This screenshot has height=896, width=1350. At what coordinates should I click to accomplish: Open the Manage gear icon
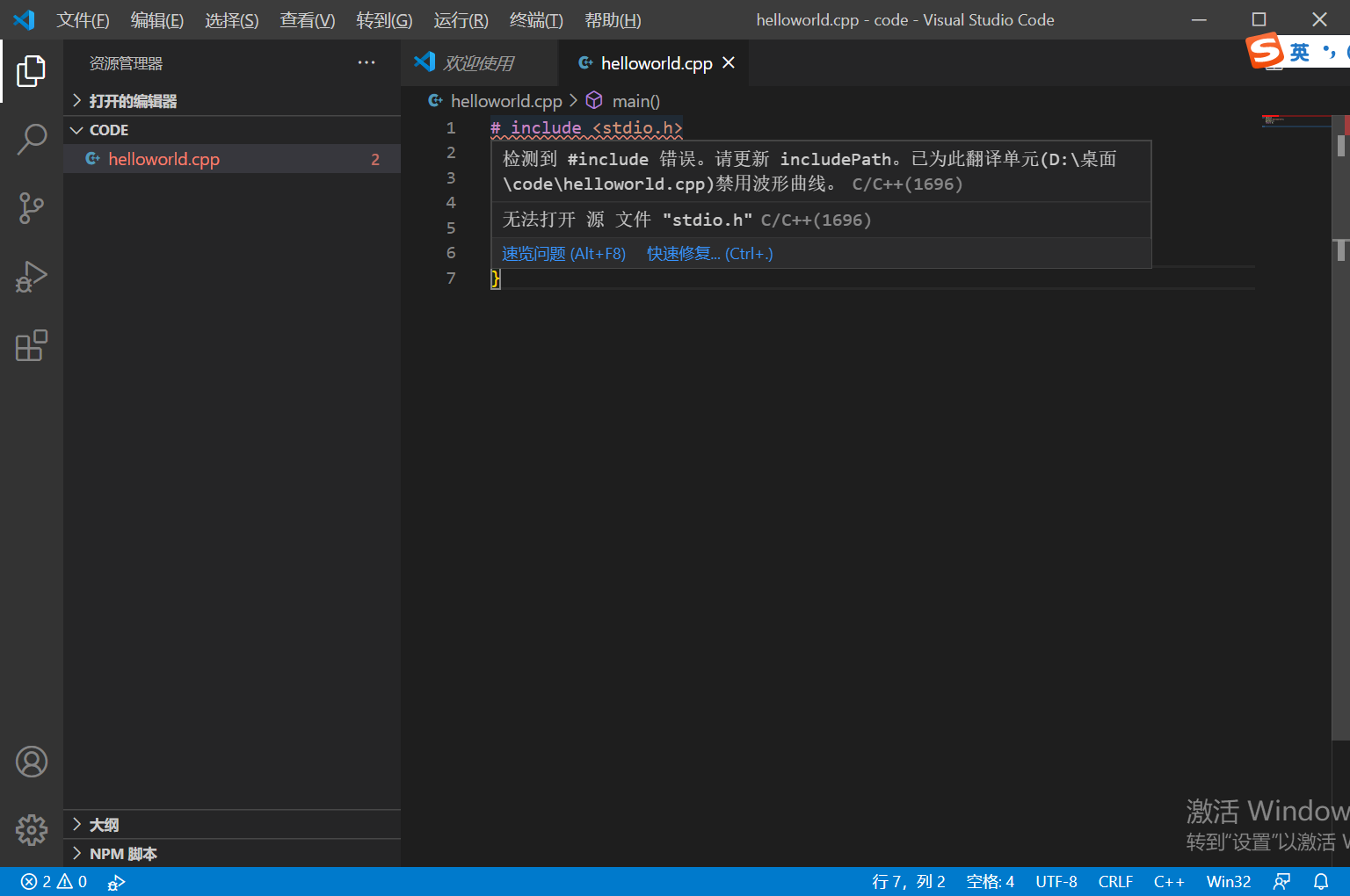(32, 829)
